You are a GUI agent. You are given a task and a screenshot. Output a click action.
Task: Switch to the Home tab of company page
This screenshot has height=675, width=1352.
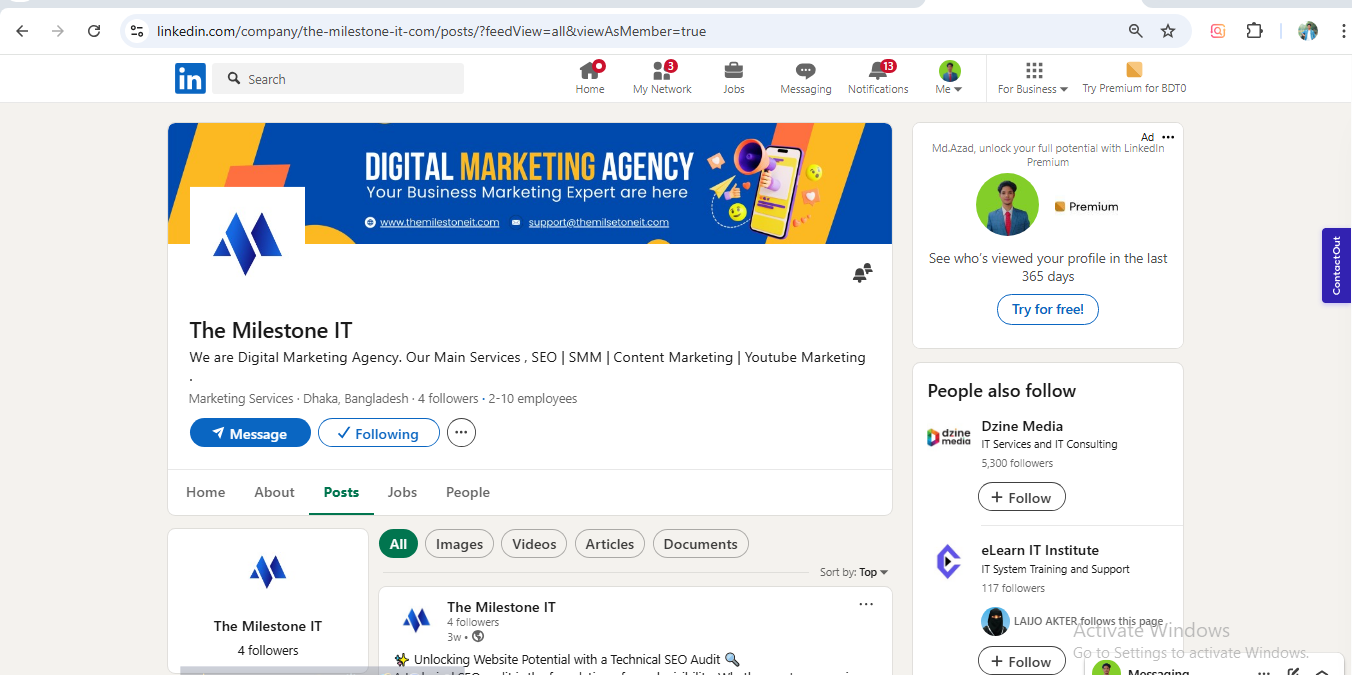205,492
